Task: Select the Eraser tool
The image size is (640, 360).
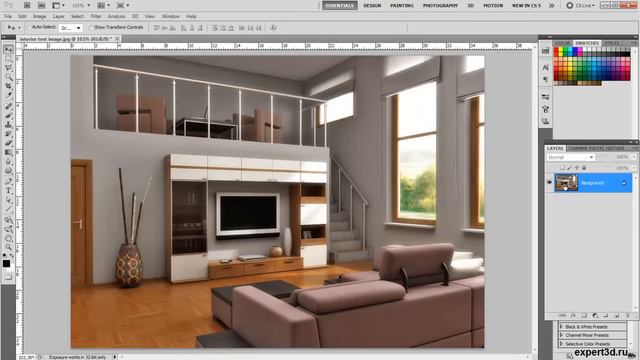Action: pyautogui.click(x=8, y=143)
